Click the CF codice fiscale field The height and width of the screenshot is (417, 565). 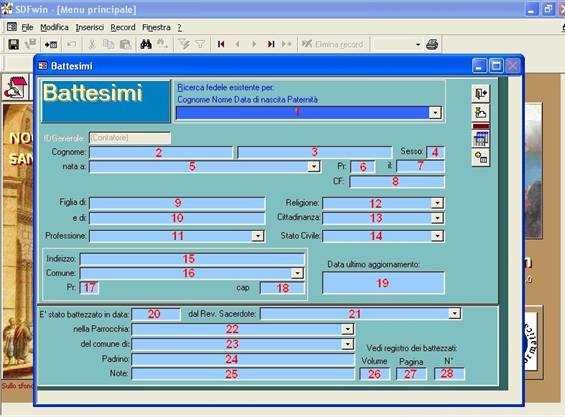(397, 182)
